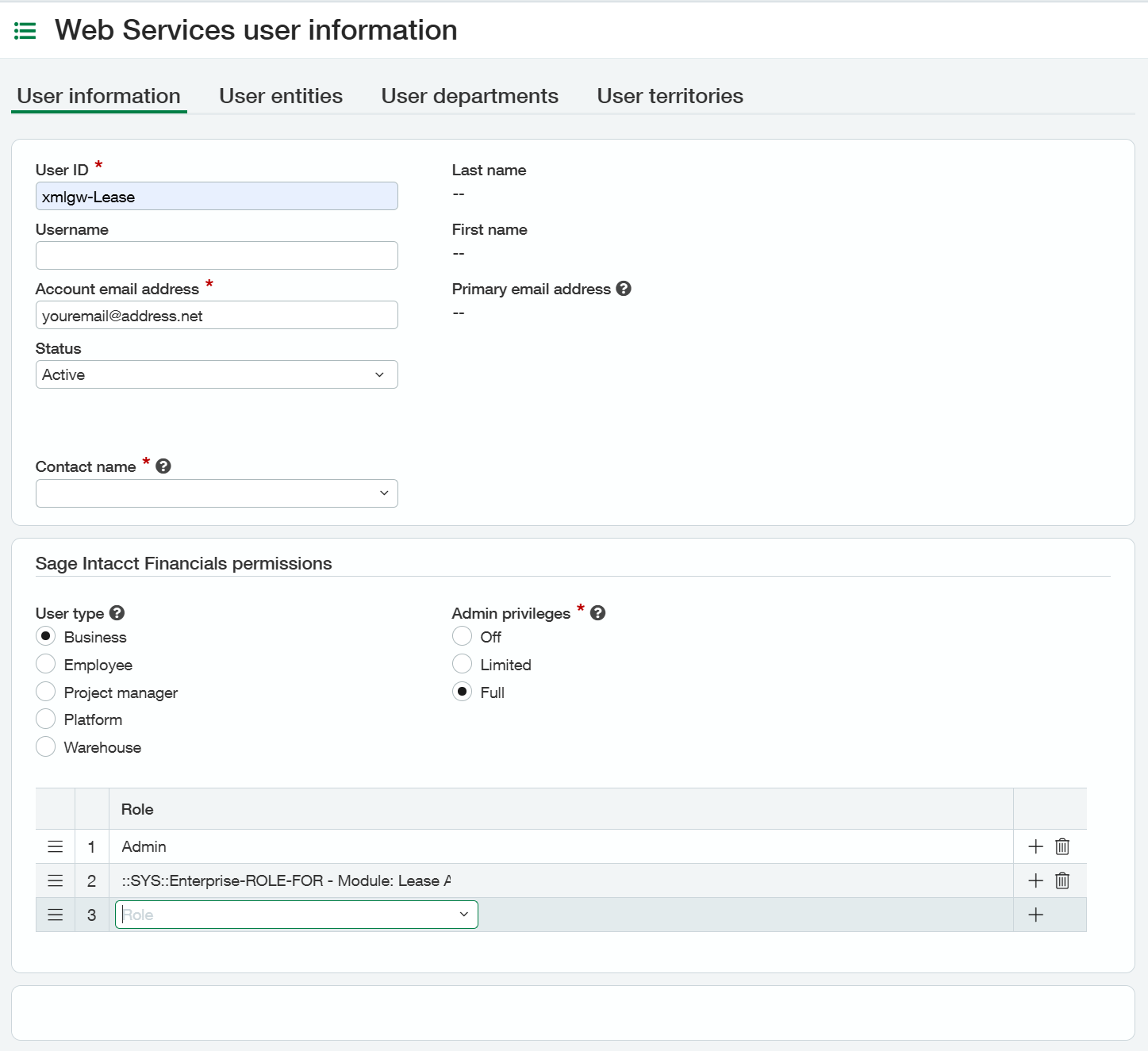This screenshot has width=1148, height=1051.
Task: Click help icon next to Primary email address
Action: [624, 289]
